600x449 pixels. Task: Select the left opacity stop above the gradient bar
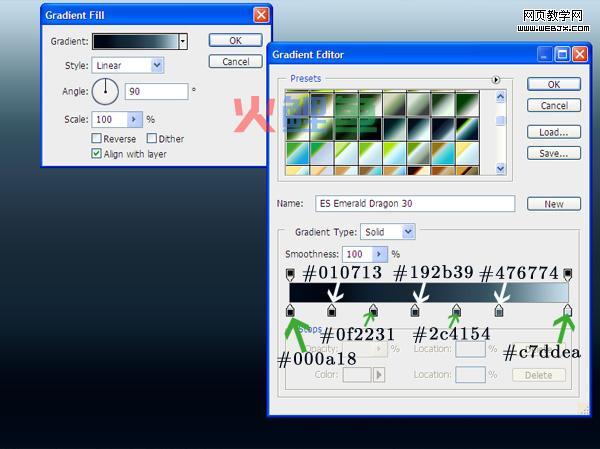(290, 274)
